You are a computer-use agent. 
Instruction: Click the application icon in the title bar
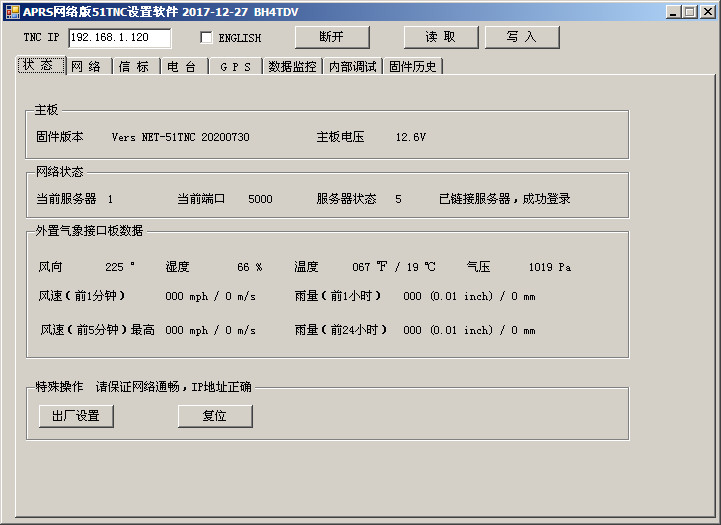[12, 11]
